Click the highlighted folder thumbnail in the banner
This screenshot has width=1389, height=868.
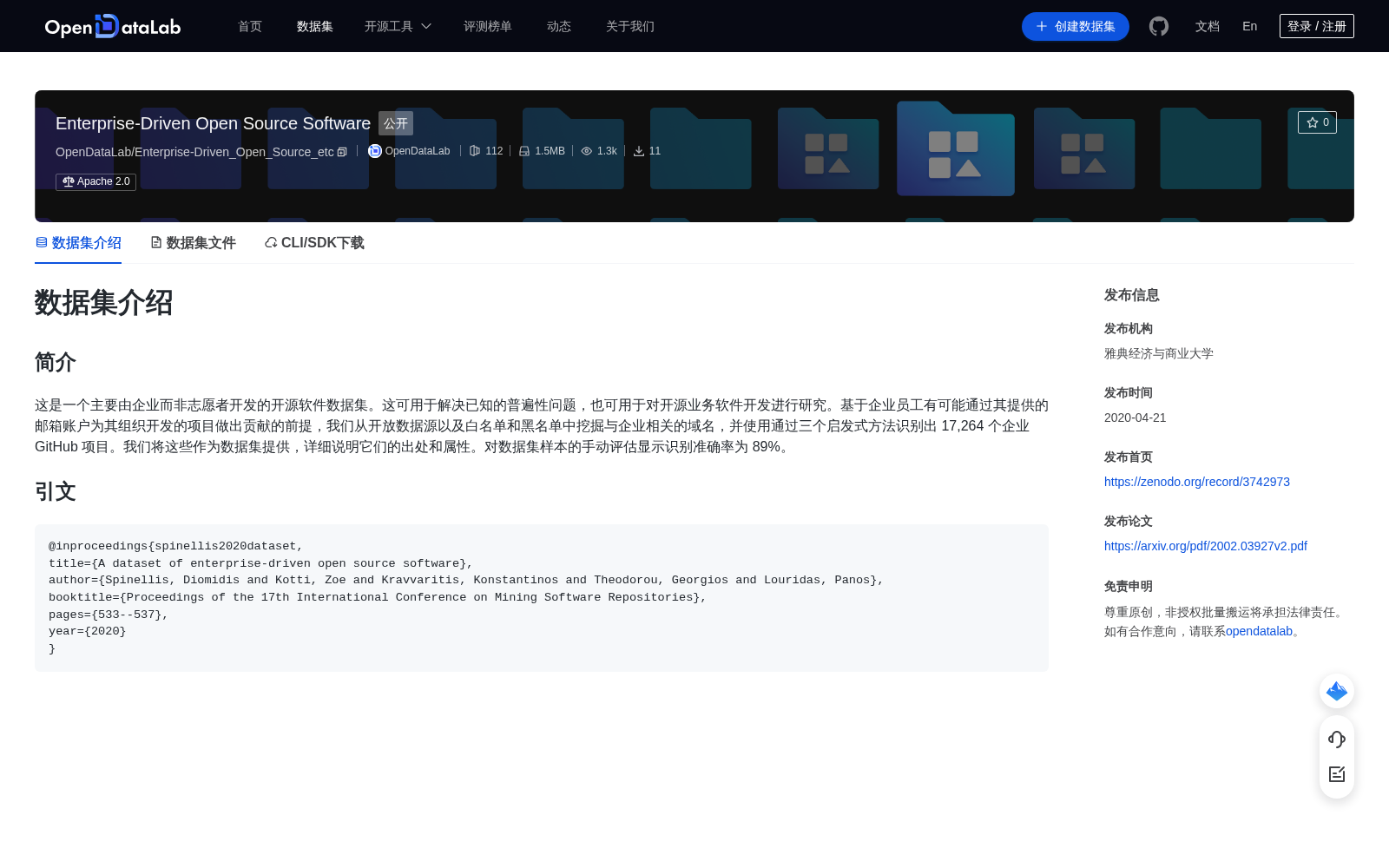pyautogui.click(x=956, y=148)
